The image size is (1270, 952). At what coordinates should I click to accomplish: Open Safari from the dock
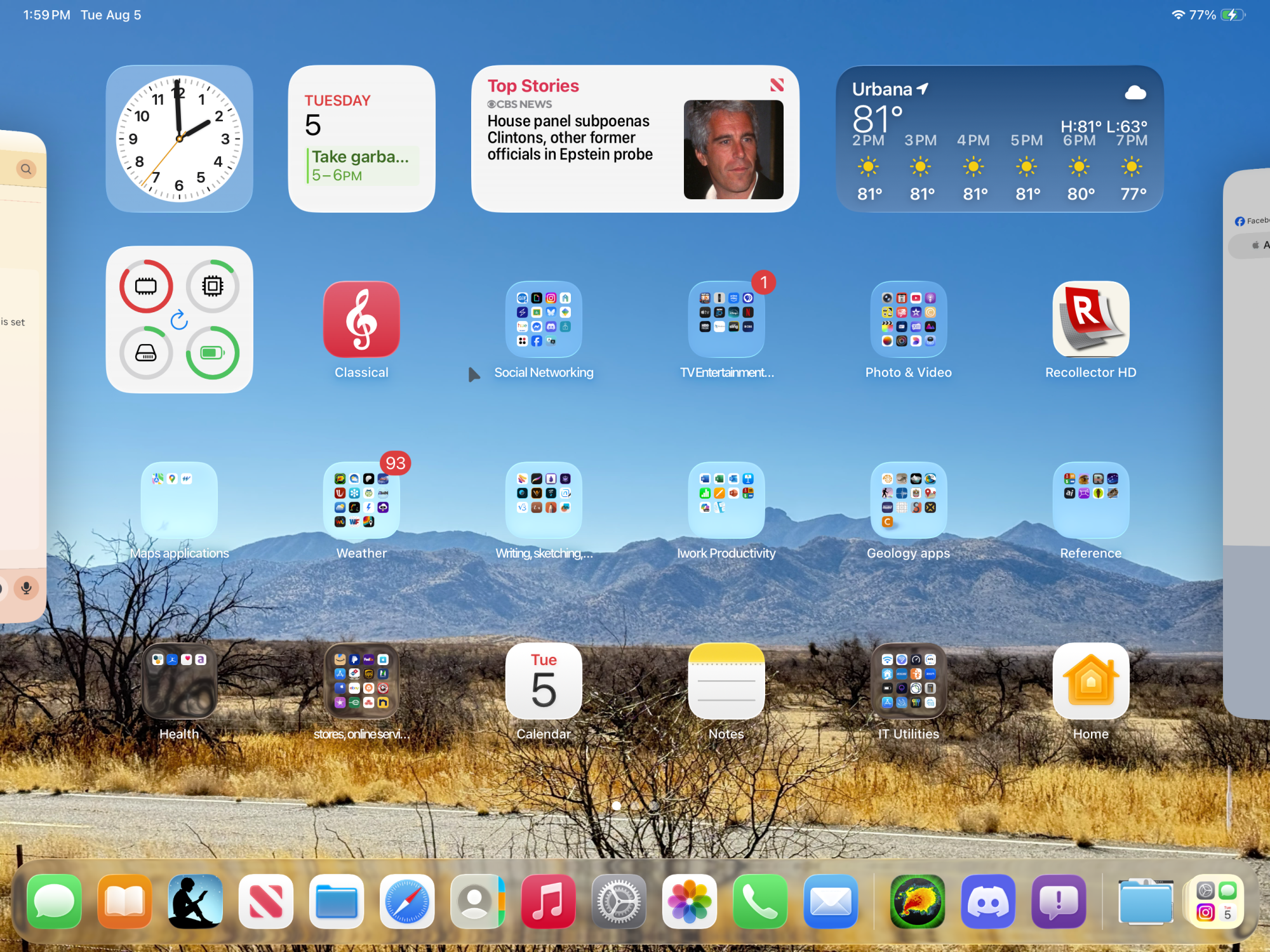coord(407,901)
